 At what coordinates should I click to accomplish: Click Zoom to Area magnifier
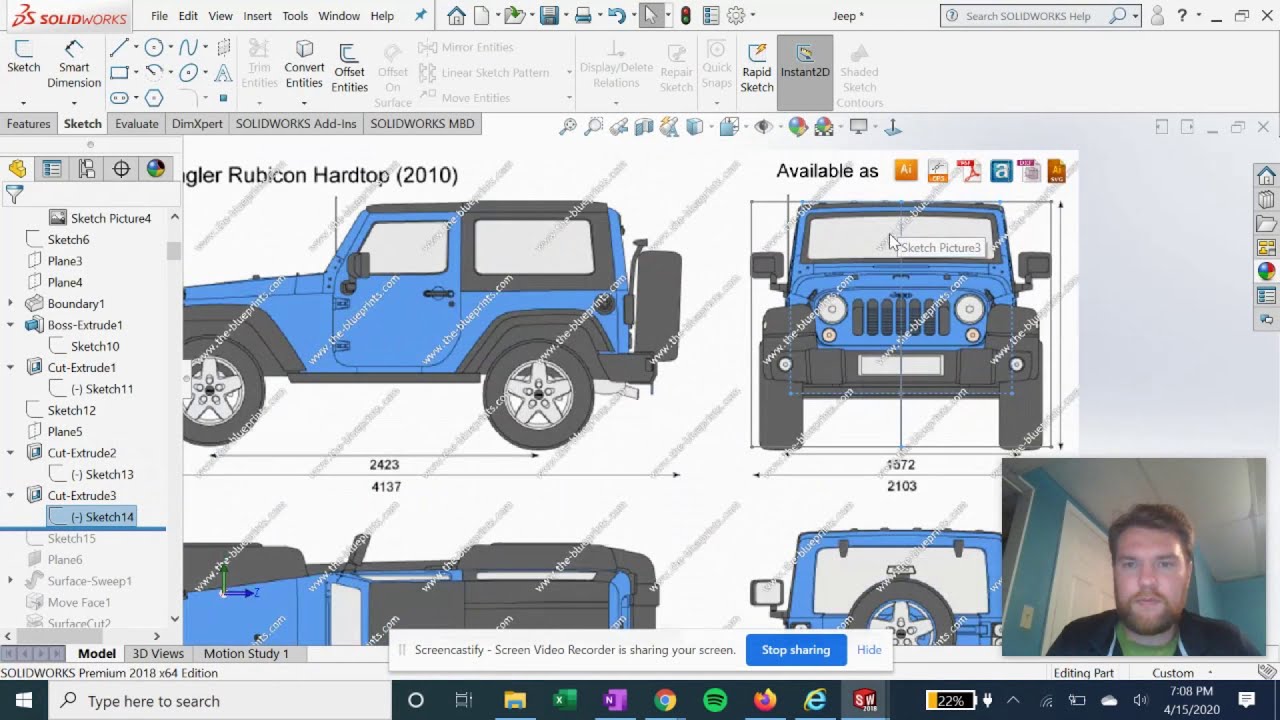593,127
